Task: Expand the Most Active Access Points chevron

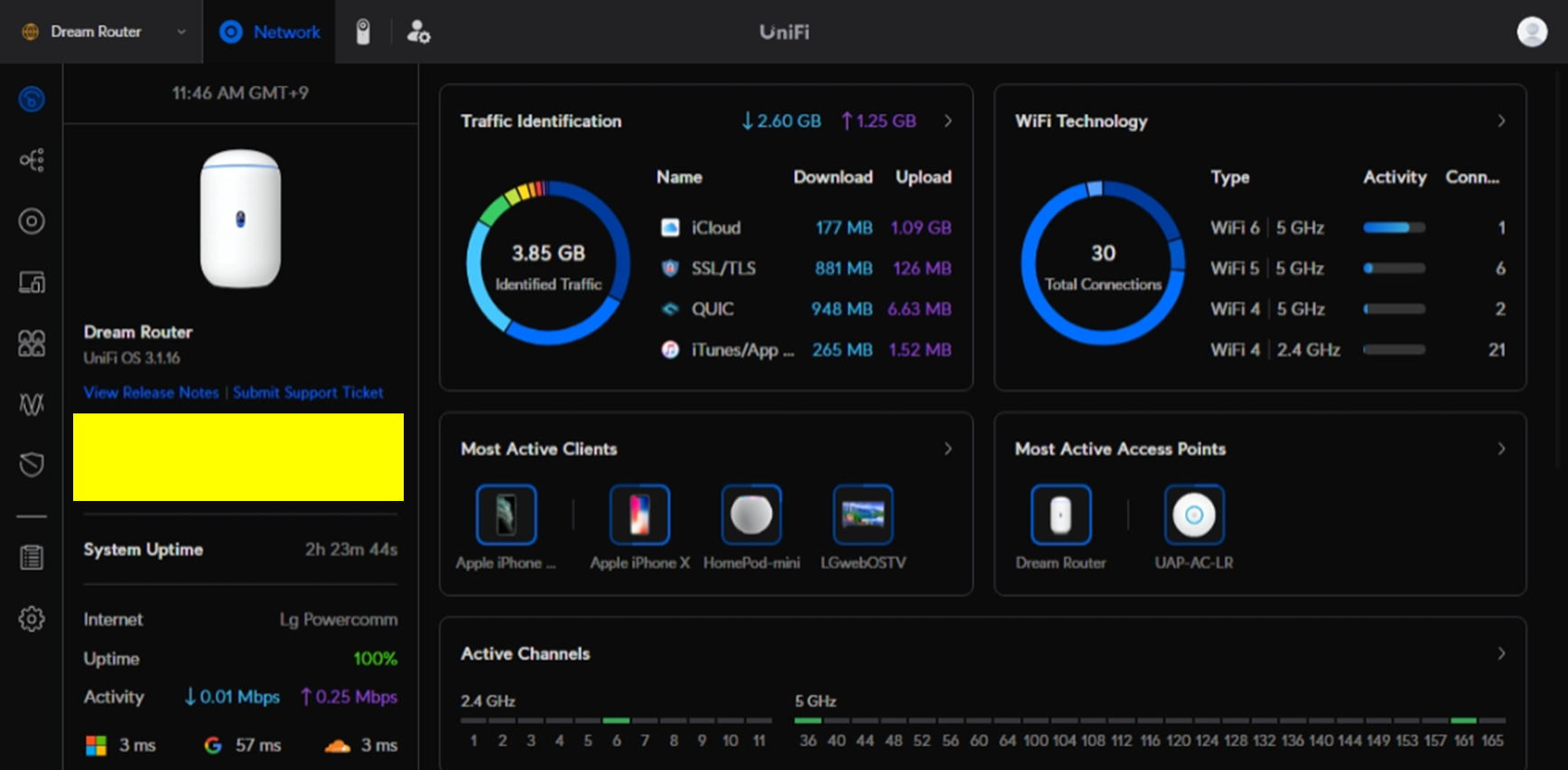Action: tap(1501, 449)
